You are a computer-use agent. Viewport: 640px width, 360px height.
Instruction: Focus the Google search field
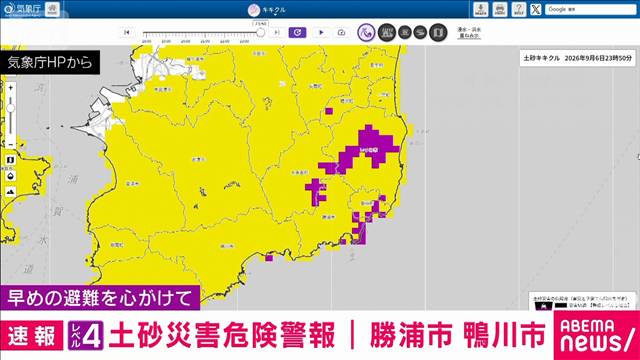(590, 9)
